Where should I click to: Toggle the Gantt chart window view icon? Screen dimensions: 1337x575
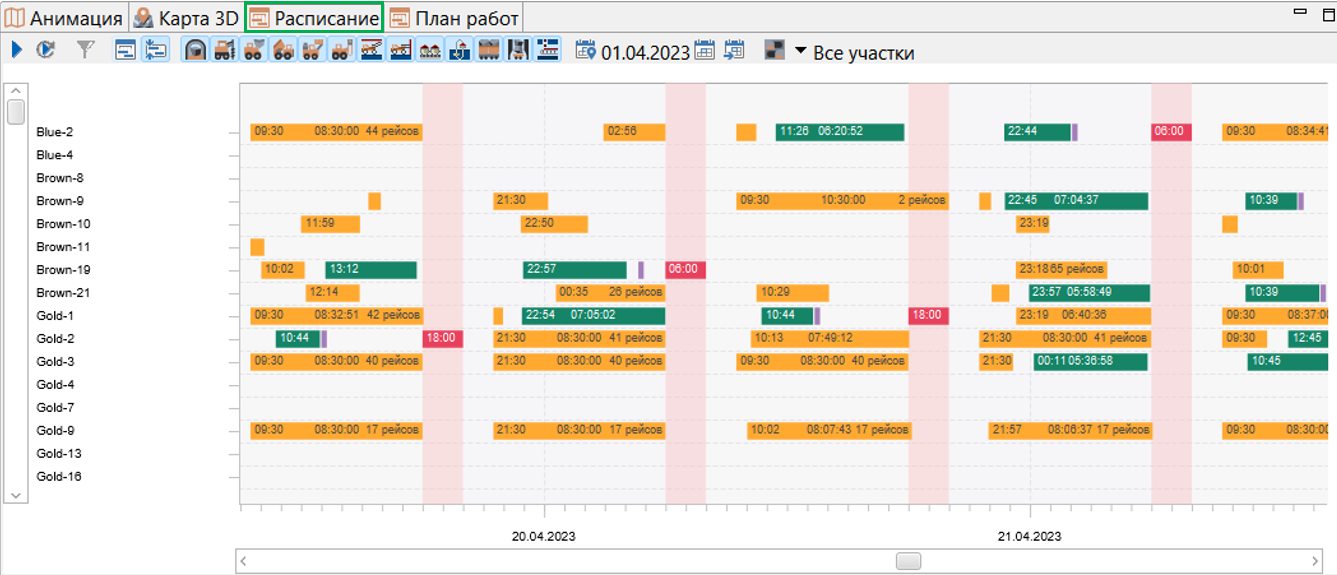click(x=126, y=49)
